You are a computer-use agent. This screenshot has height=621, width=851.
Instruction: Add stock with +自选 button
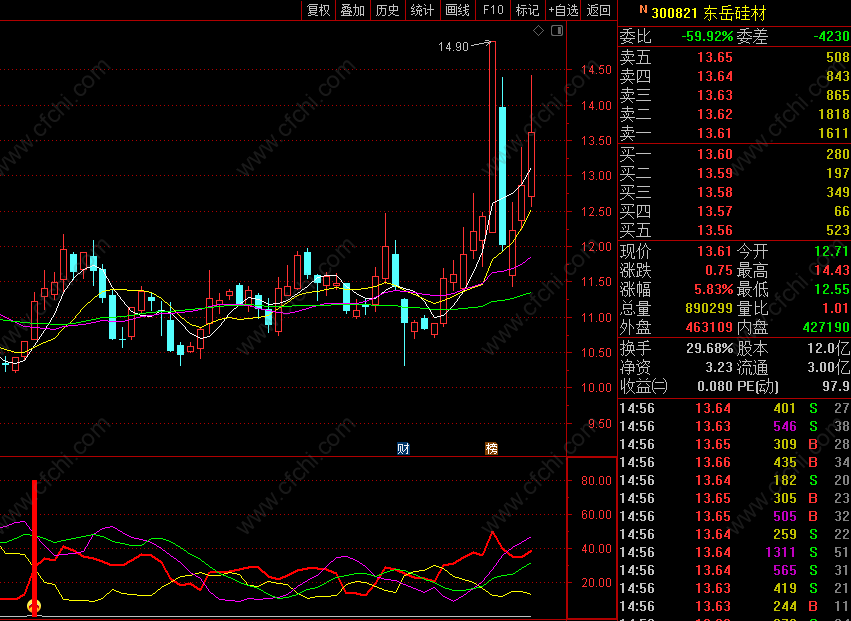tap(563, 10)
